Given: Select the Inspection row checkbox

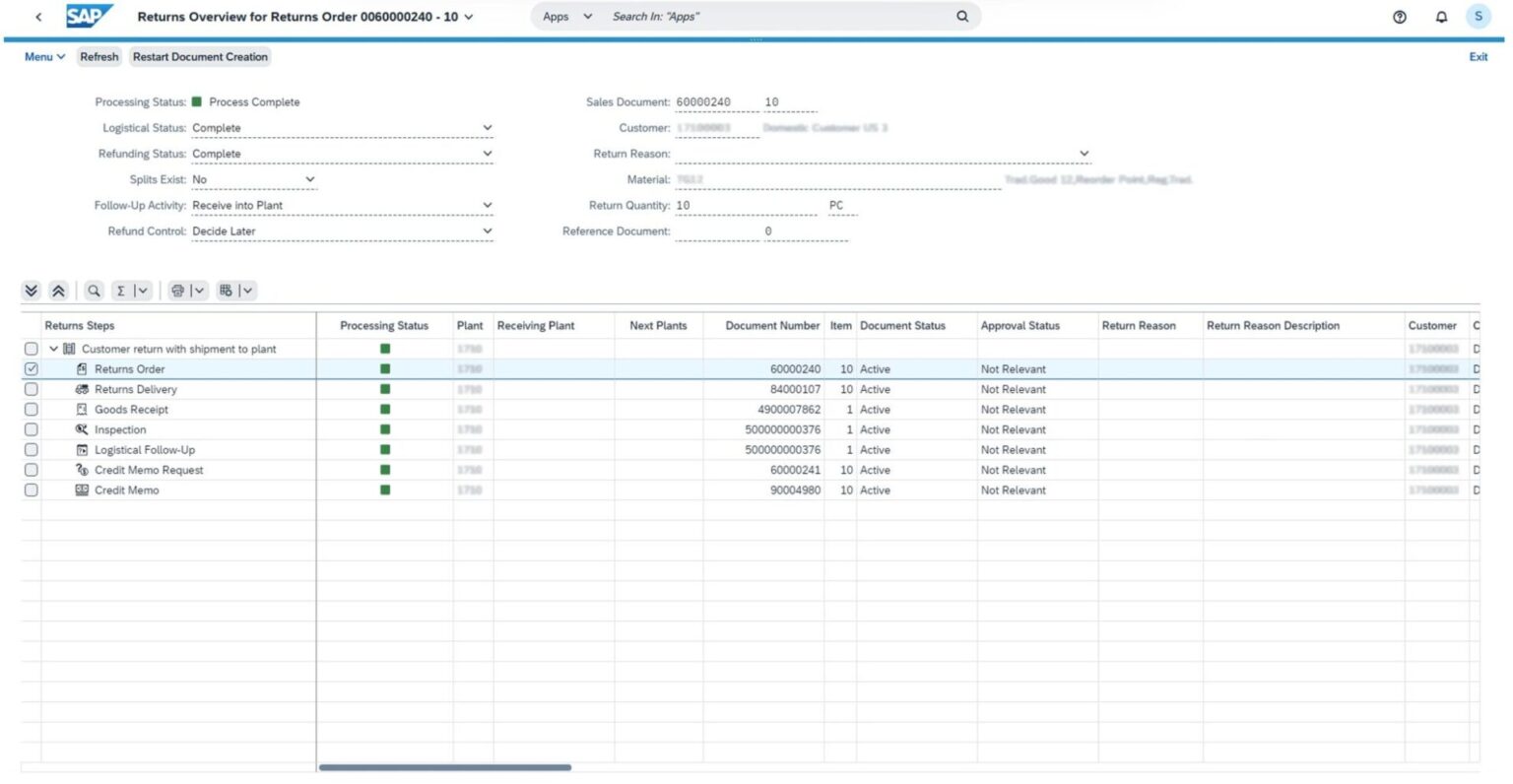Looking at the screenshot, I should 32,429.
